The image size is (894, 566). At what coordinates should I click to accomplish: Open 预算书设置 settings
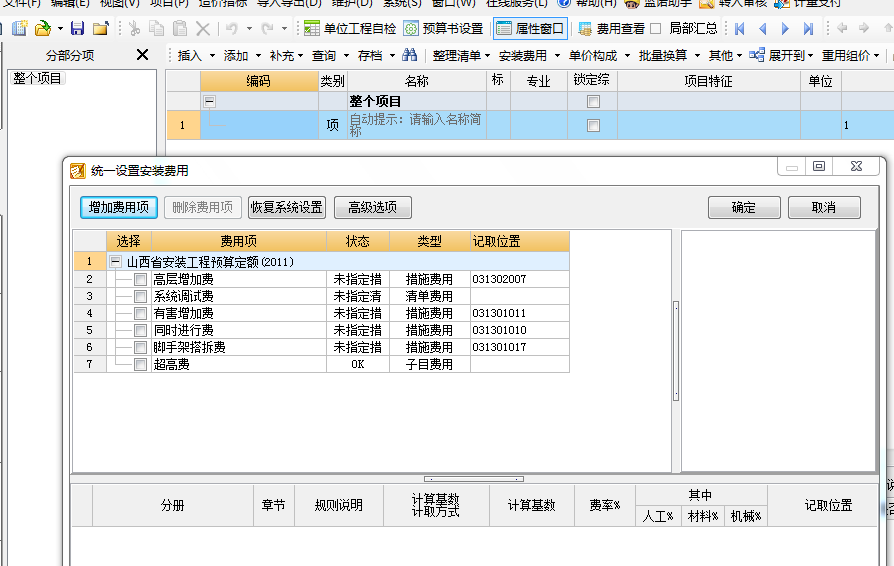pos(444,28)
